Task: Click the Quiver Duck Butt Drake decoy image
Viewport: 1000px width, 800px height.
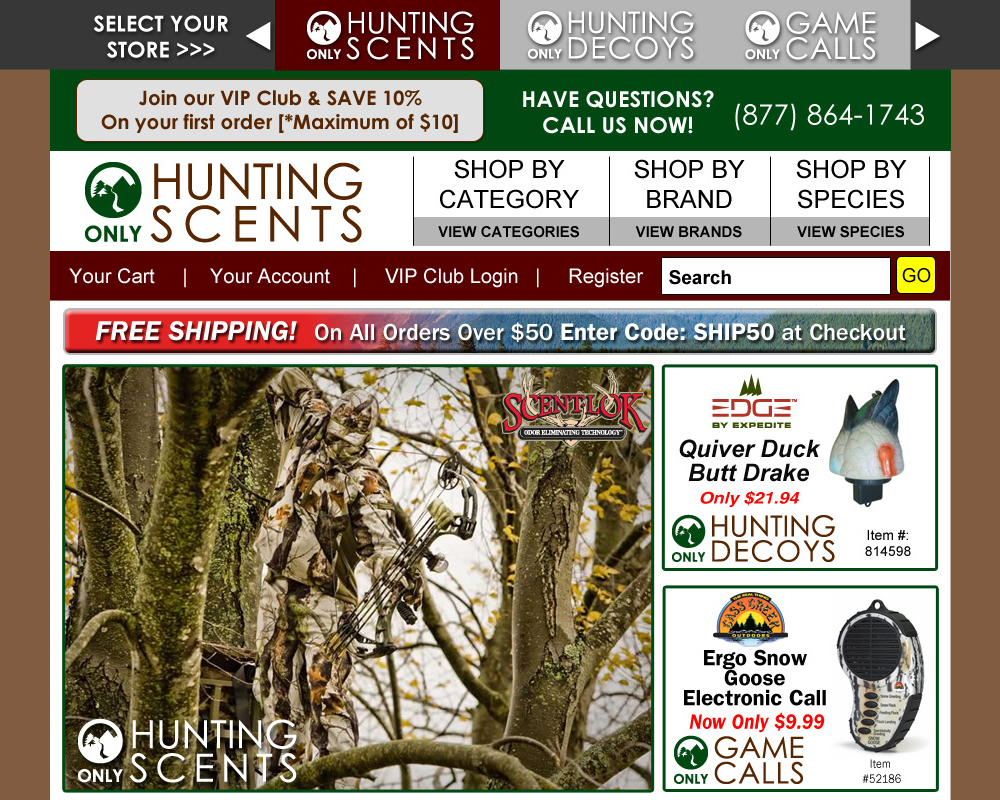Action: pyautogui.click(x=865, y=442)
